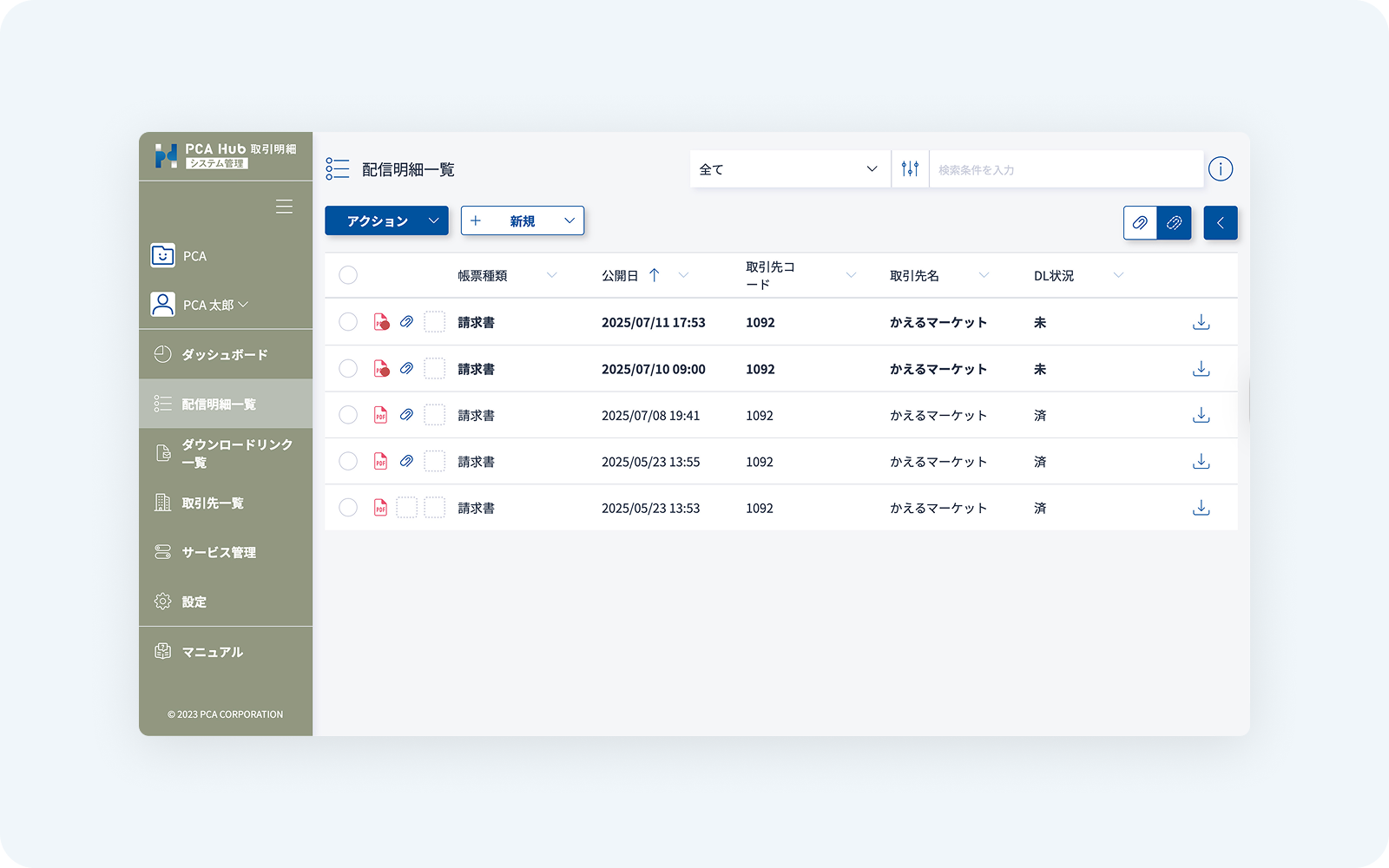Click the DL状況 column header

[x=1054, y=276]
